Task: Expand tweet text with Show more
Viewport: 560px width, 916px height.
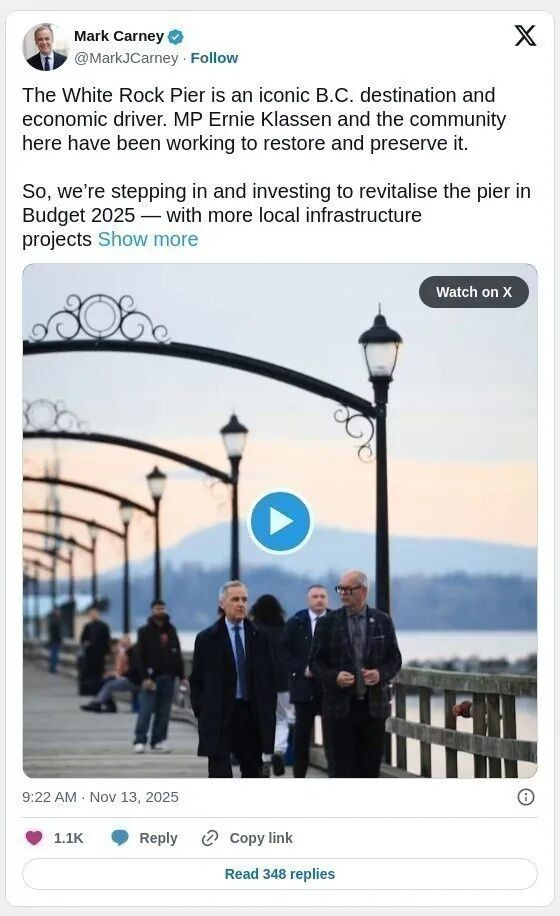Action: pyautogui.click(x=148, y=240)
